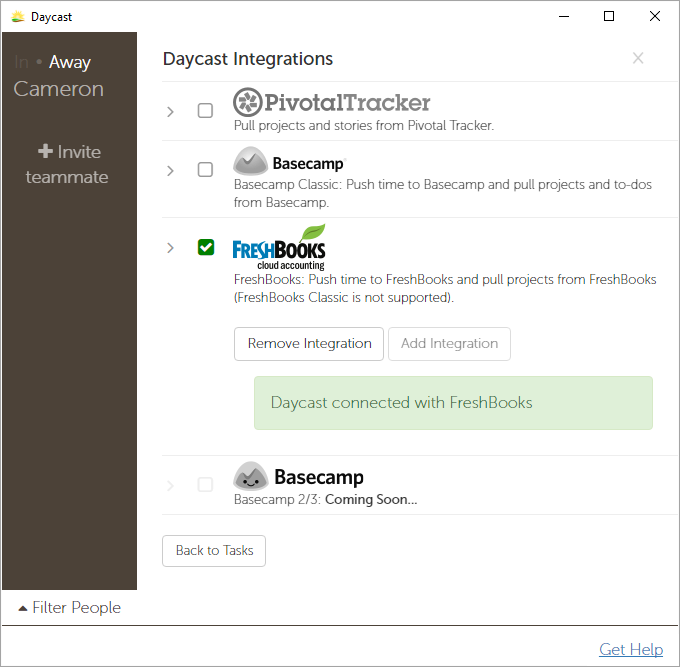Image resolution: width=680 pixels, height=667 pixels.
Task: Click the plus icon beside Invite teammate
Action: (x=45, y=151)
